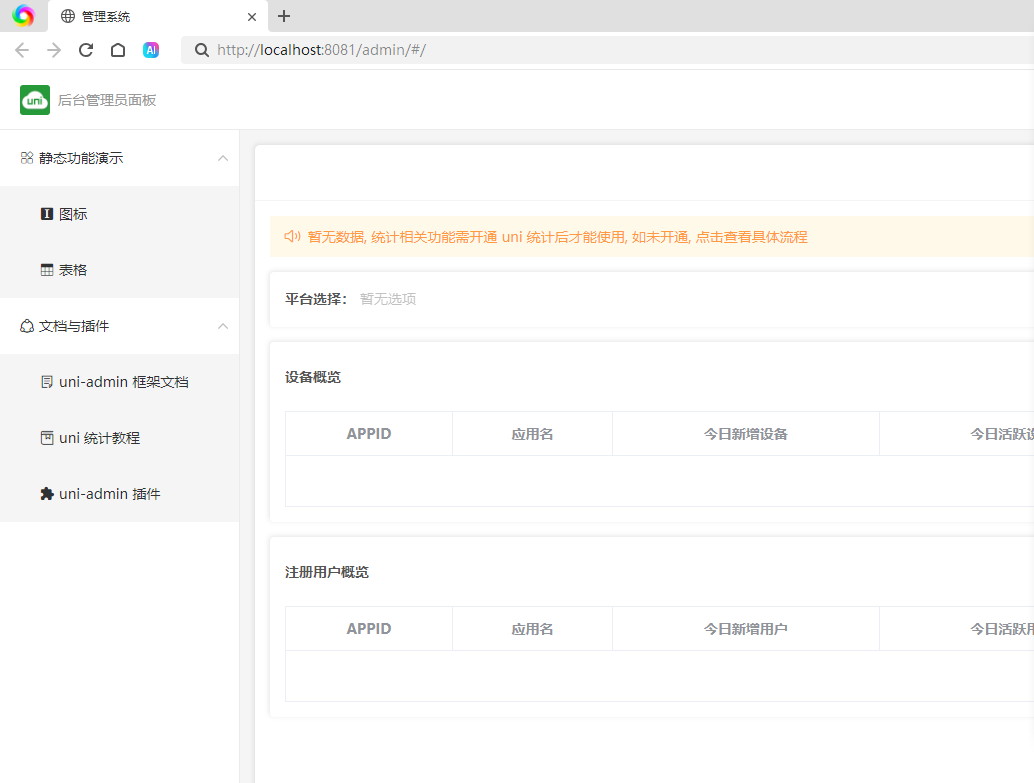Click the browser back arrow
The width and height of the screenshot is (1034, 783).
pos(22,50)
